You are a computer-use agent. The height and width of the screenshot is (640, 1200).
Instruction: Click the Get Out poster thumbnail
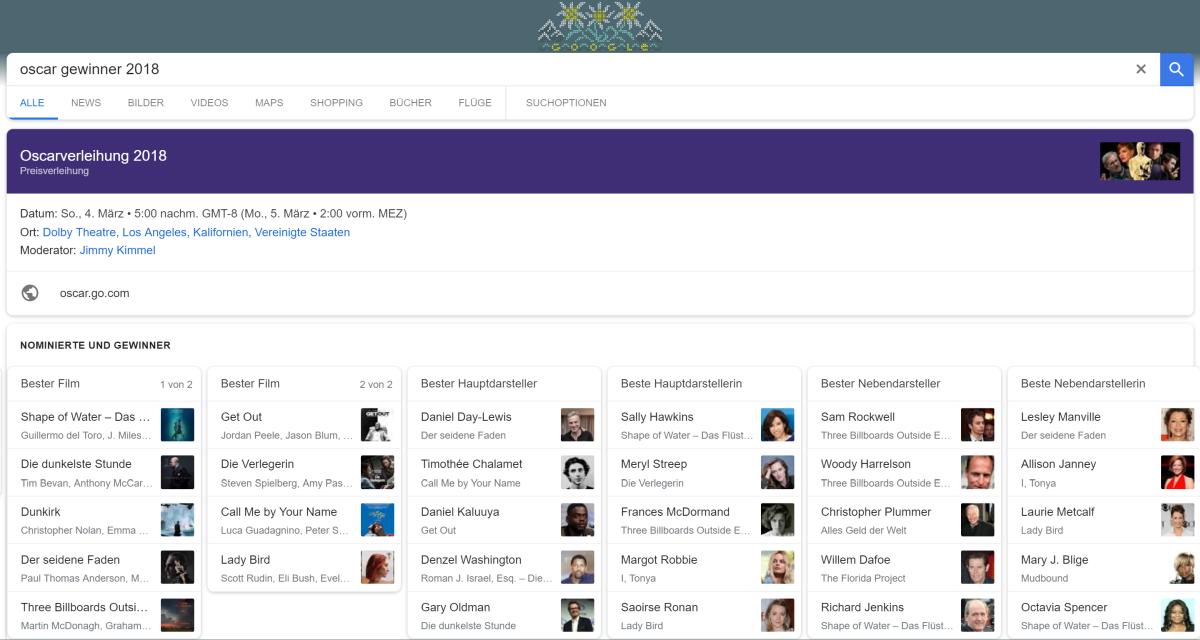pyautogui.click(x=377, y=425)
